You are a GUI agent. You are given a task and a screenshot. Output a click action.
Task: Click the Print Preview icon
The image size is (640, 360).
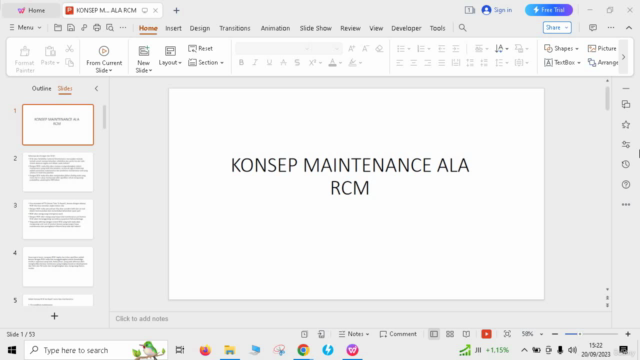pos(110,28)
